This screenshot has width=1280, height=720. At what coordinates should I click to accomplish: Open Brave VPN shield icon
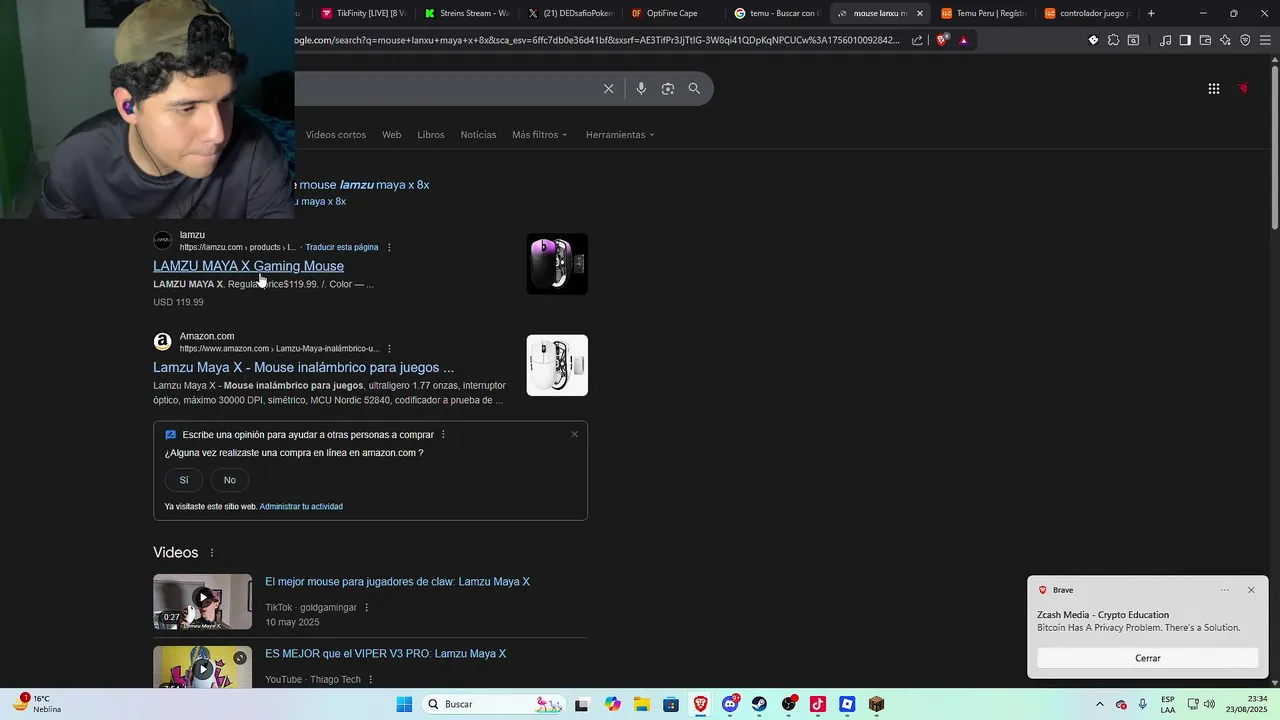click(x=1245, y=40)
